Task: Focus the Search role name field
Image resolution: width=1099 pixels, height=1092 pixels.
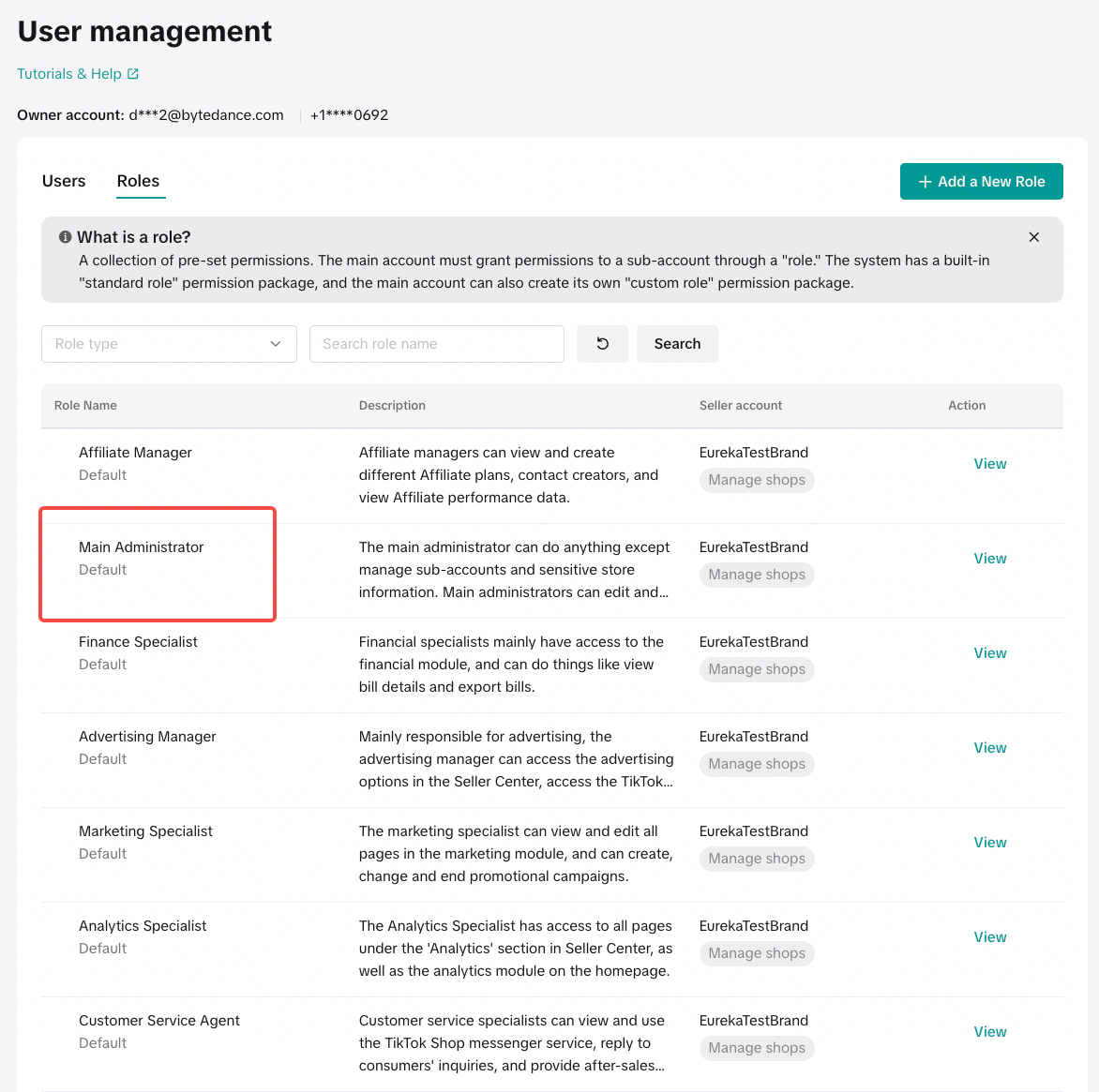Action: 437,344
